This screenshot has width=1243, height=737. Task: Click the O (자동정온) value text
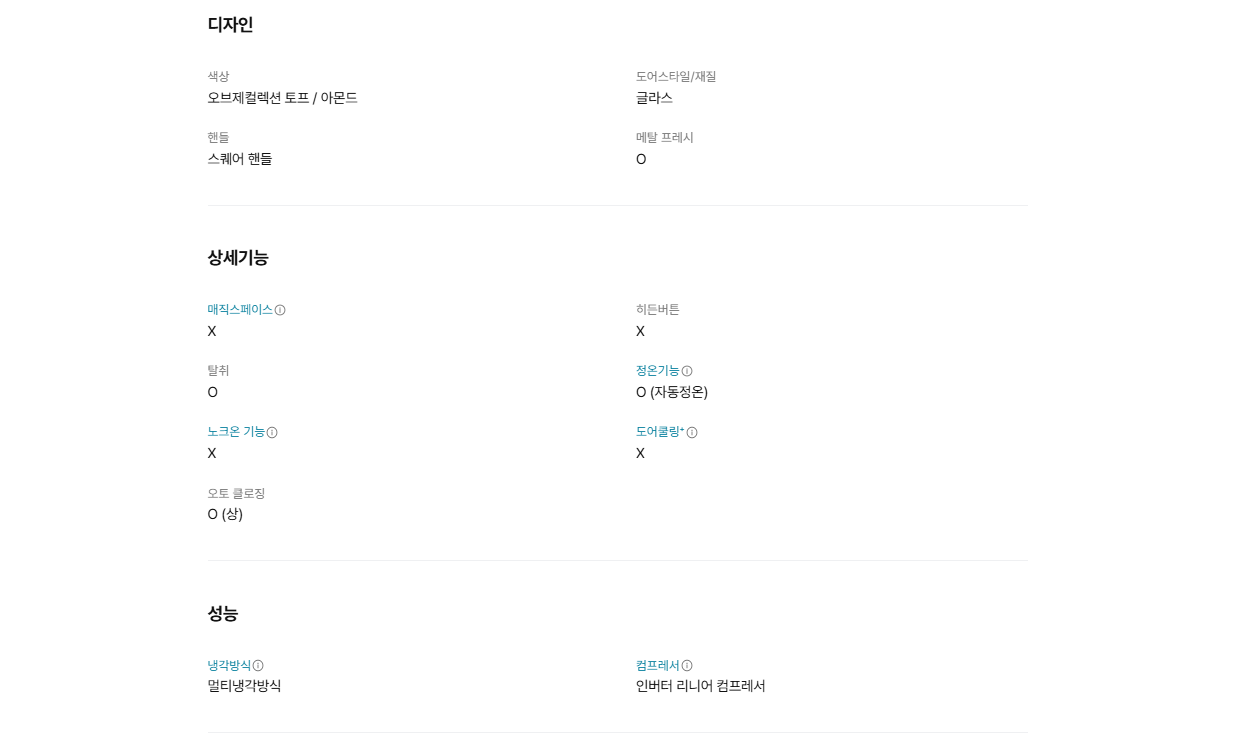672,392
